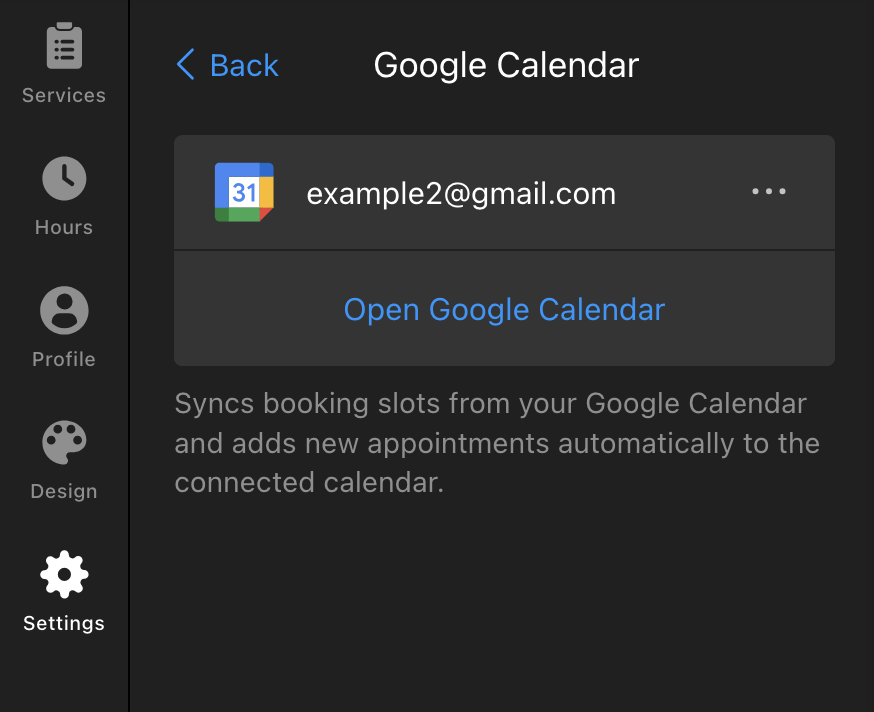Open the Design palette icon

point(64,442)
